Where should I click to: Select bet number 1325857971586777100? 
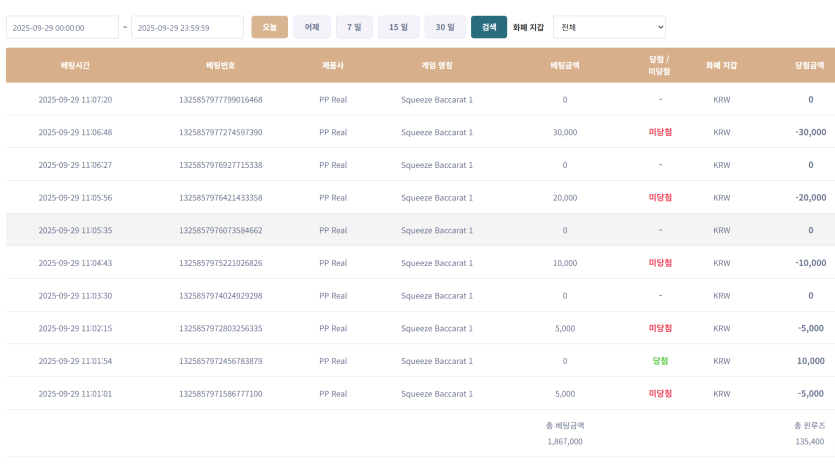click(220, 394)
